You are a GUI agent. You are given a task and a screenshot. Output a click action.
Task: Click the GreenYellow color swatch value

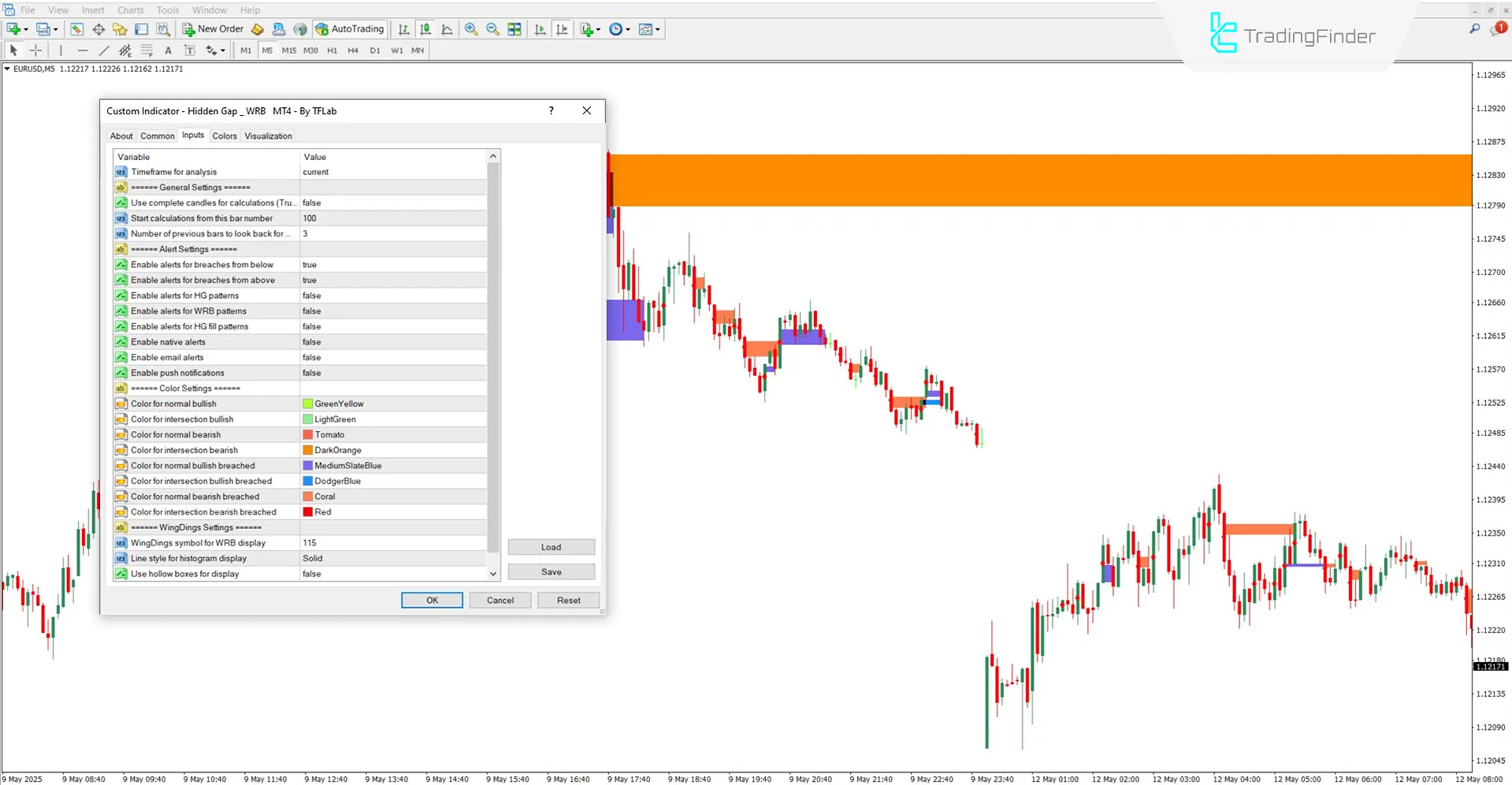pos(339,404)
